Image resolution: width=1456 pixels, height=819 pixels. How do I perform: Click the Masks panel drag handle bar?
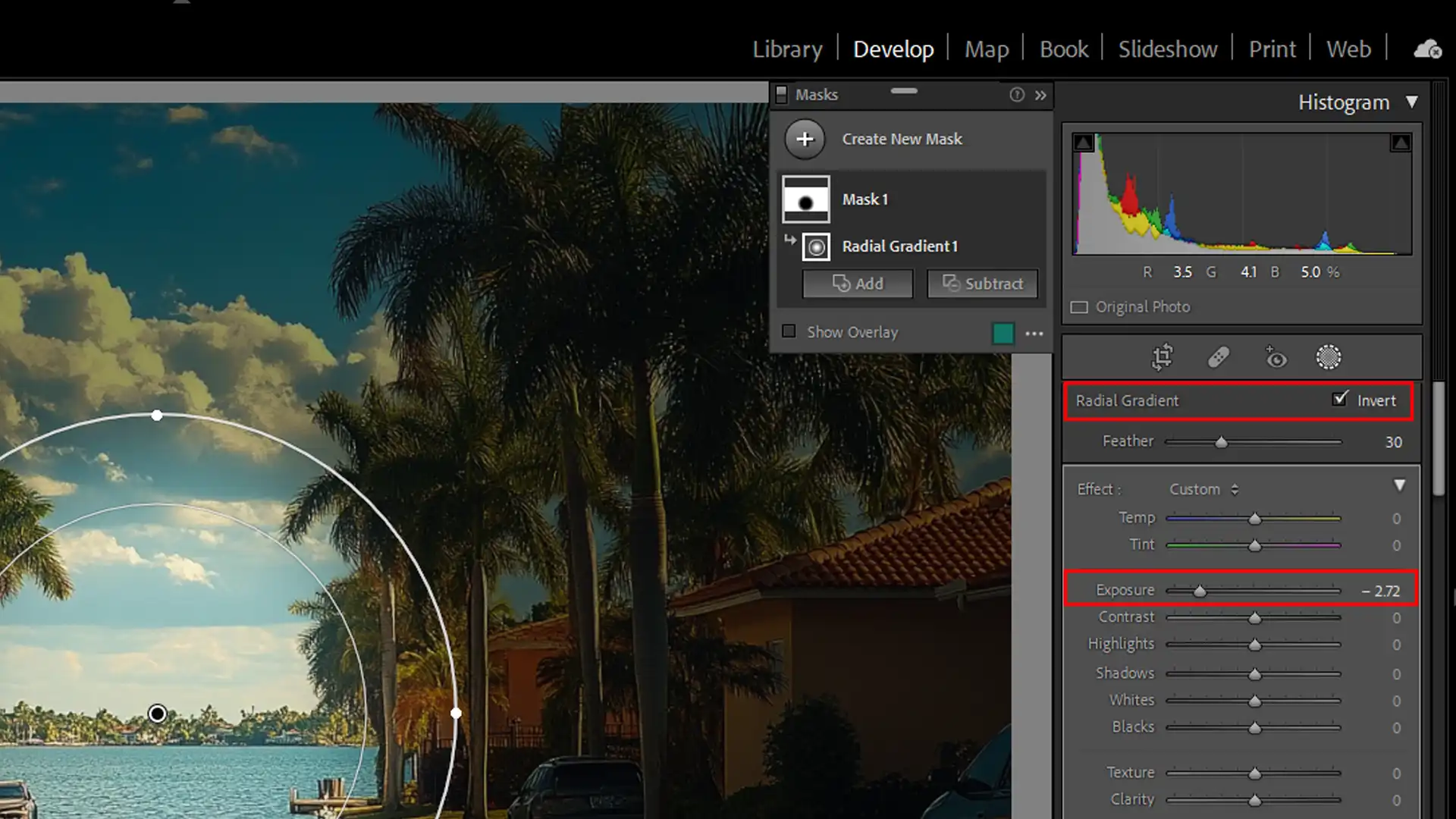click(x=904, y=91)
